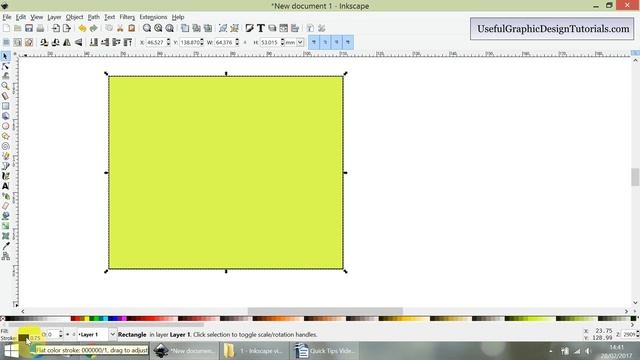
Task: Click the Import file icon
Action: (x=56, y=28)
